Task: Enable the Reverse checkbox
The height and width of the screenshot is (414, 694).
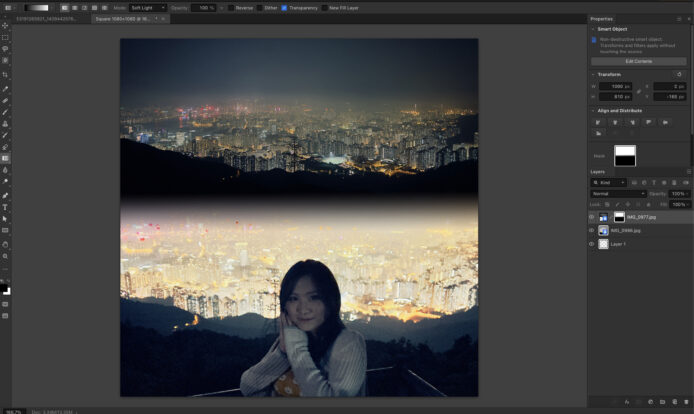Action: pyautogui.click(x=231, y=8)
